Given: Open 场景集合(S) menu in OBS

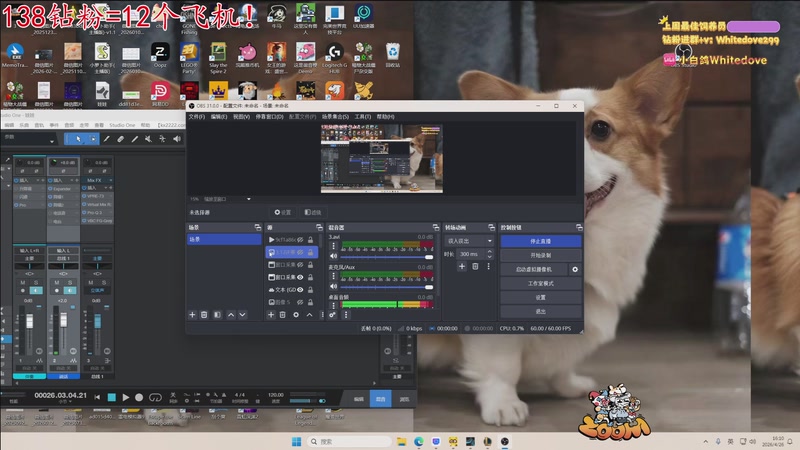Looking at the screenshot, I should click(x=335, y=117).
